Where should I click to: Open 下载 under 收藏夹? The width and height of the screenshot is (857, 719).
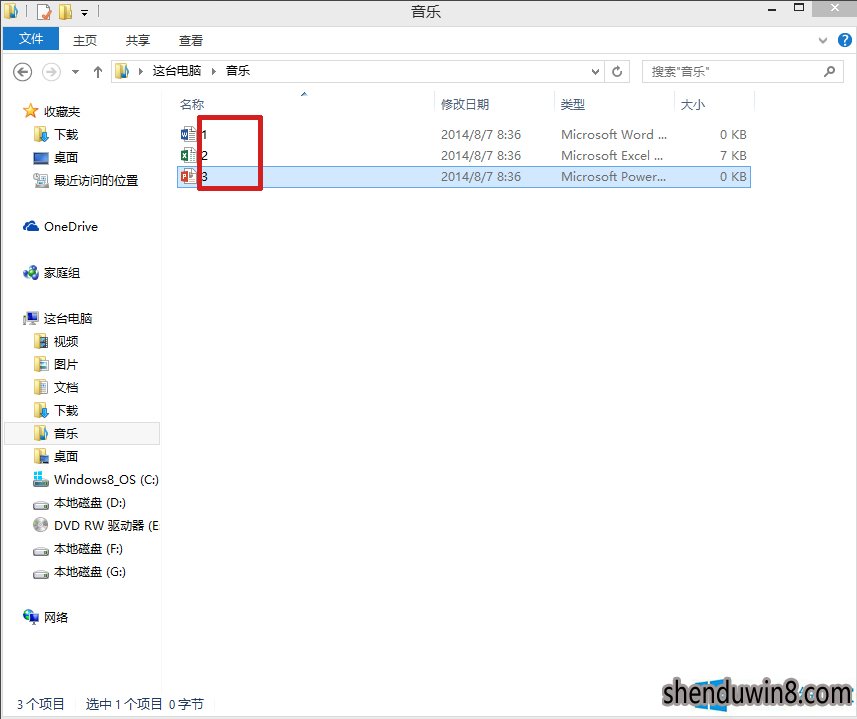coord(56,134)
